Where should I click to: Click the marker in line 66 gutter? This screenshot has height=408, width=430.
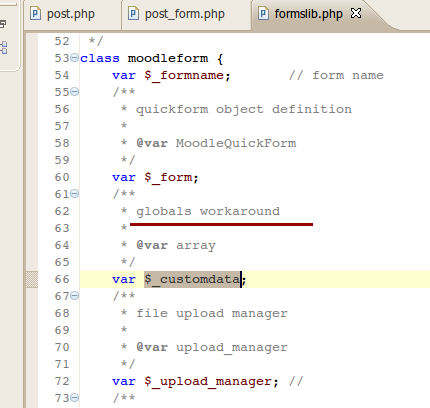(32, 279)
